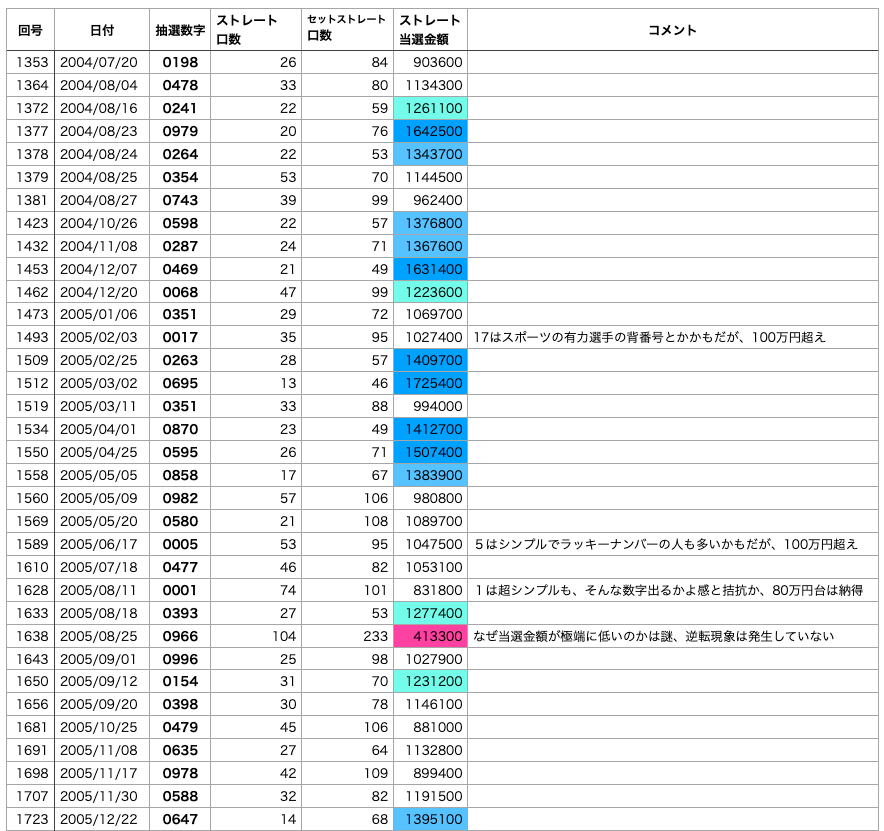
Task: Click the comment about 1は超シンプル
Action: click(x=669, y=590)
